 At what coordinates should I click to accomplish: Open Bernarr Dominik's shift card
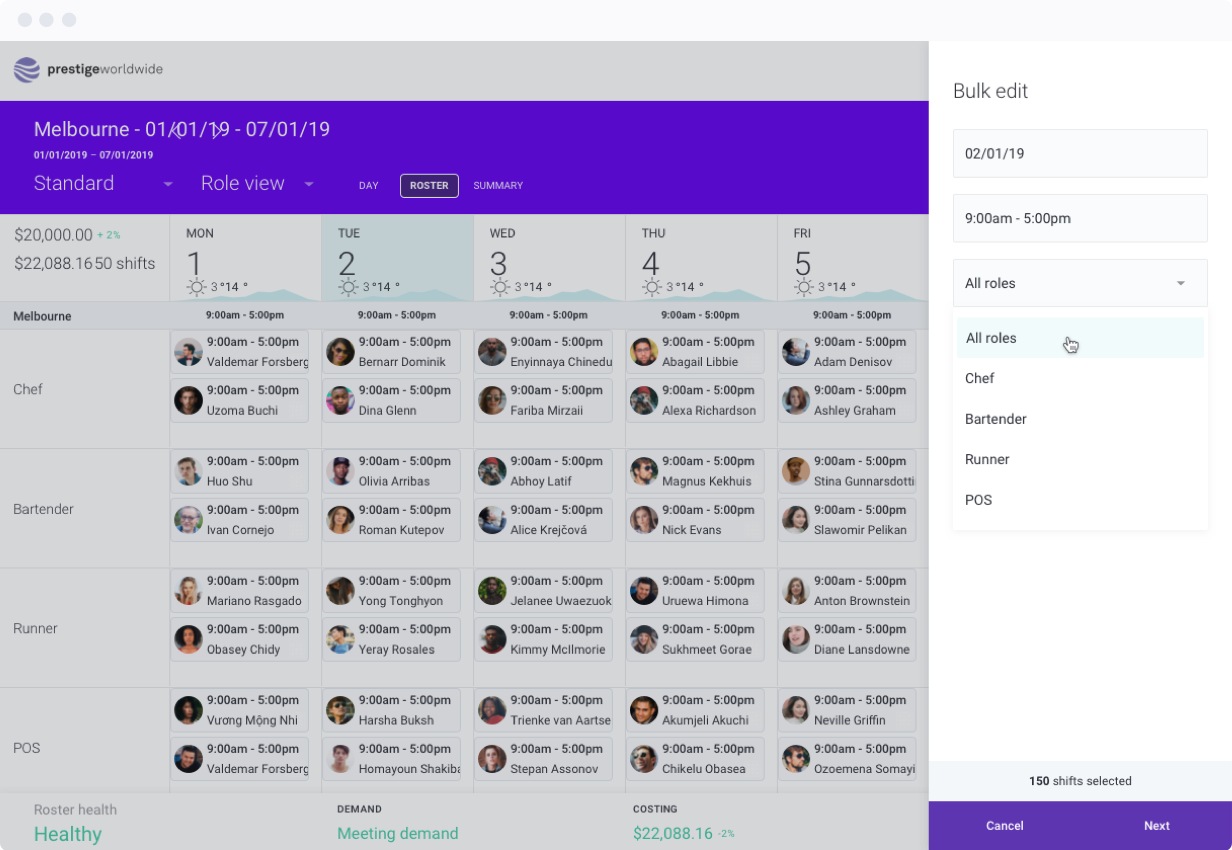tap(392, 352)
